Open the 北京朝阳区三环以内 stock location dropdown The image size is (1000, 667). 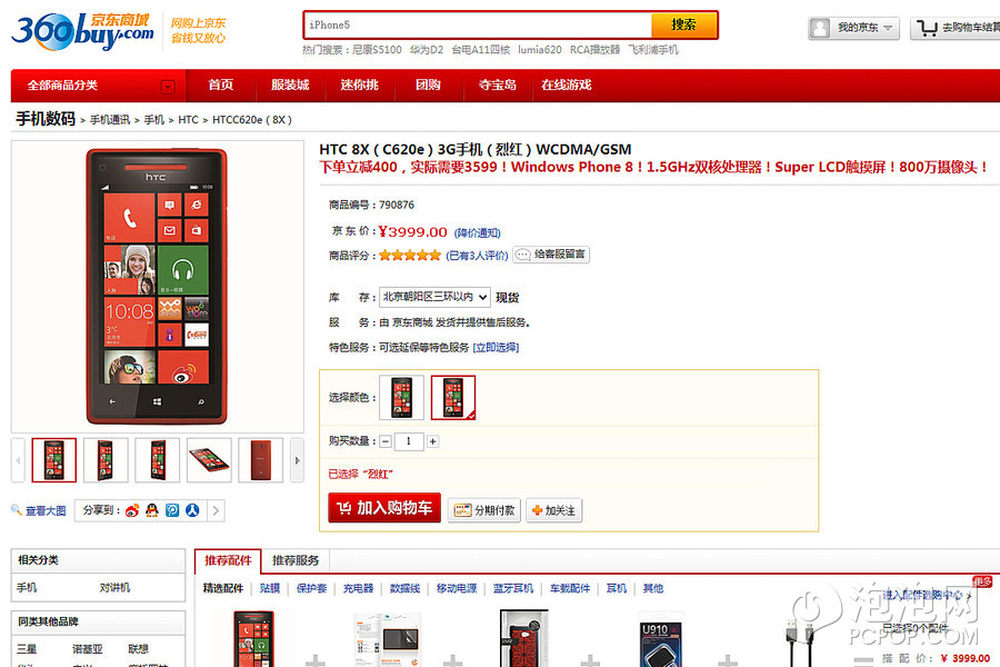tap(435, 297)
